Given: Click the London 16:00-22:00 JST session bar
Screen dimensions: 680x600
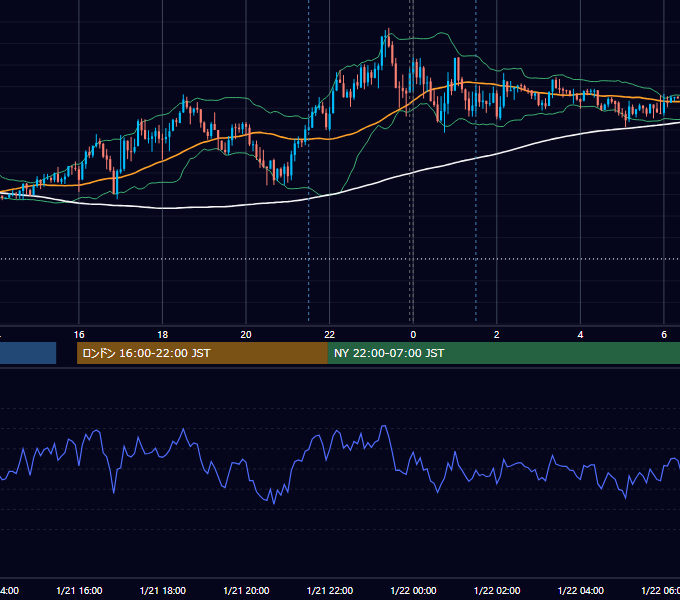Looking at the screenshot, I should [202, 353].
